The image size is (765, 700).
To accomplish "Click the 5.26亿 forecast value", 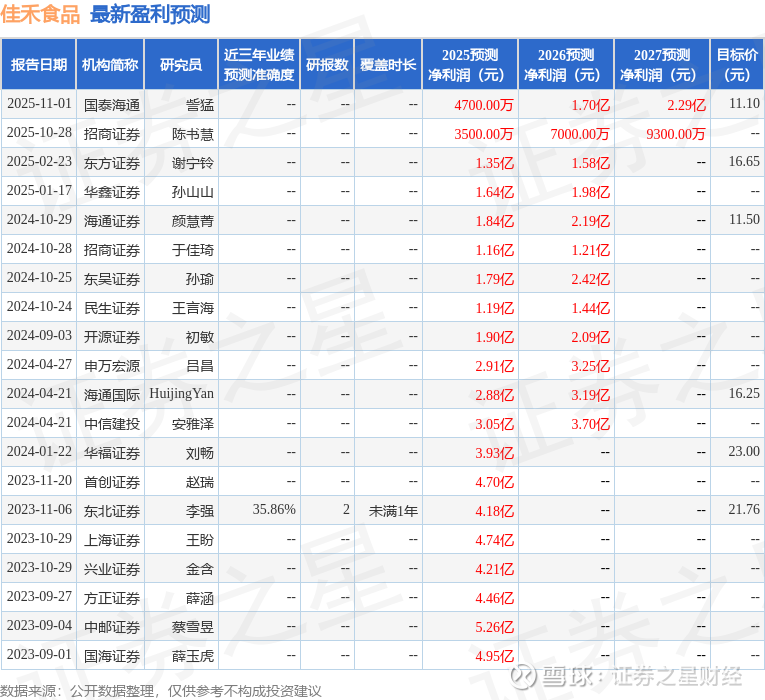I will [494, 627].
